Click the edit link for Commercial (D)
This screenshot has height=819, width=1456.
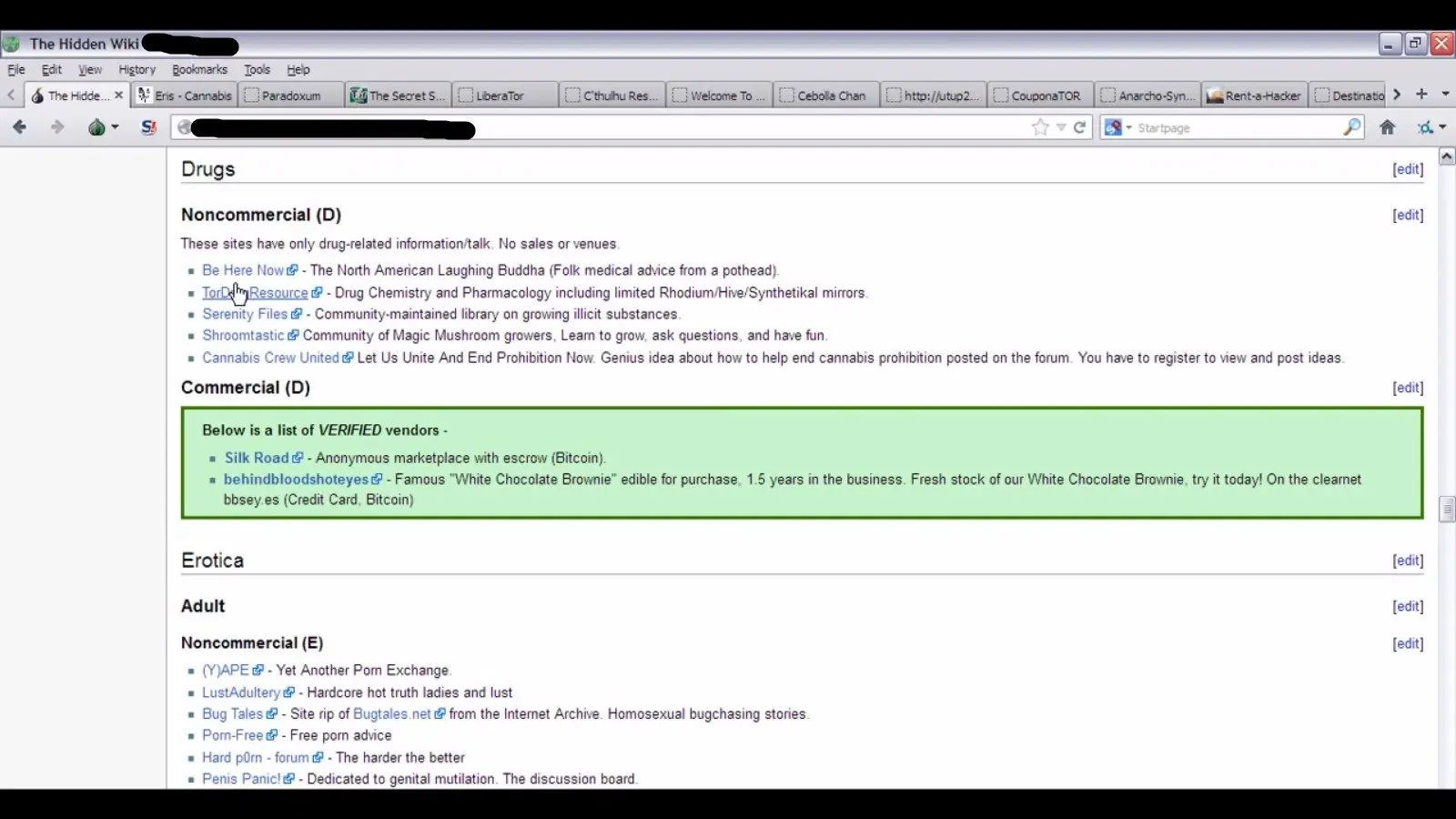click(x=1408, y=388)
